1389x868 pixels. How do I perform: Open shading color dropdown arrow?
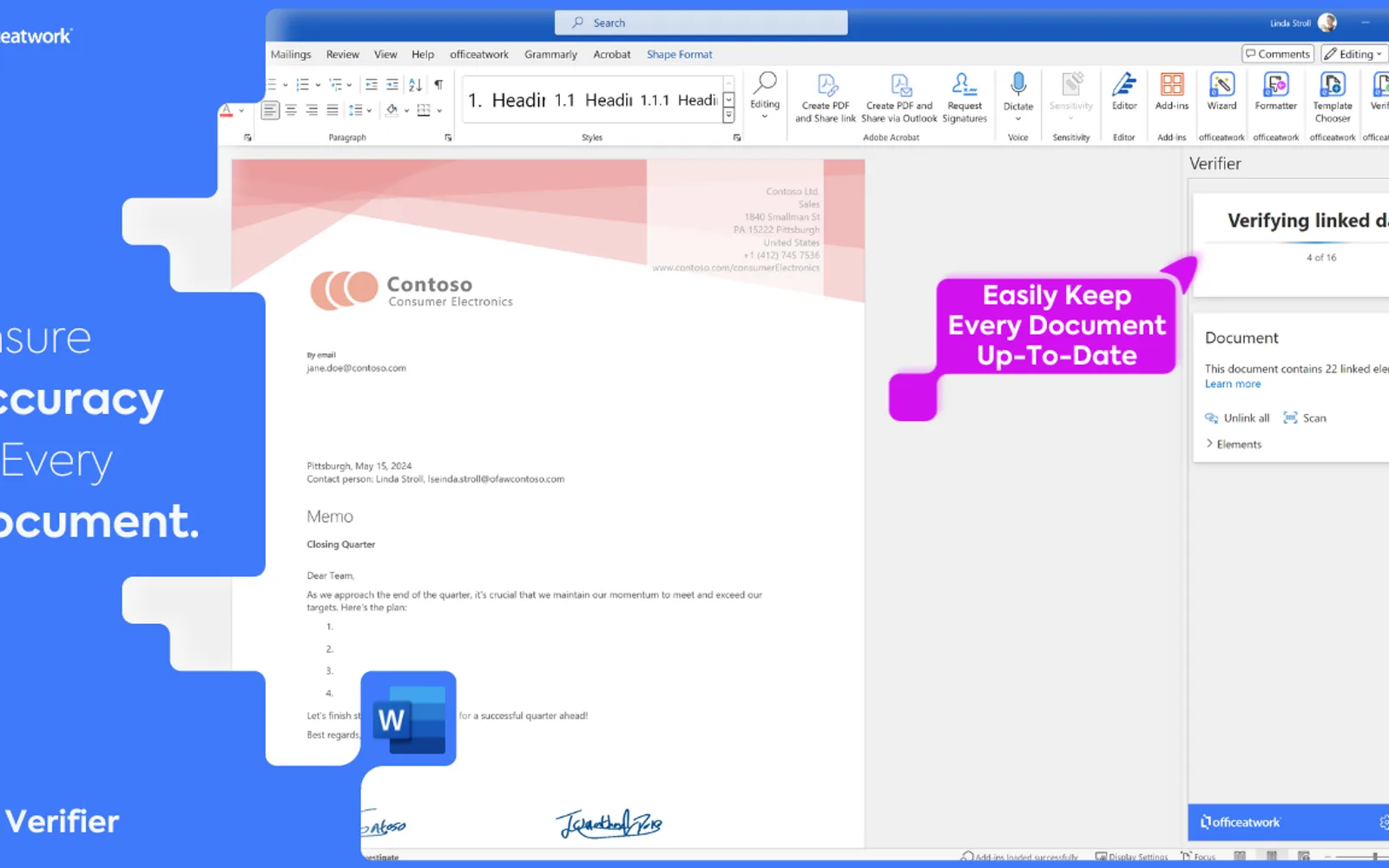[406, 111]
